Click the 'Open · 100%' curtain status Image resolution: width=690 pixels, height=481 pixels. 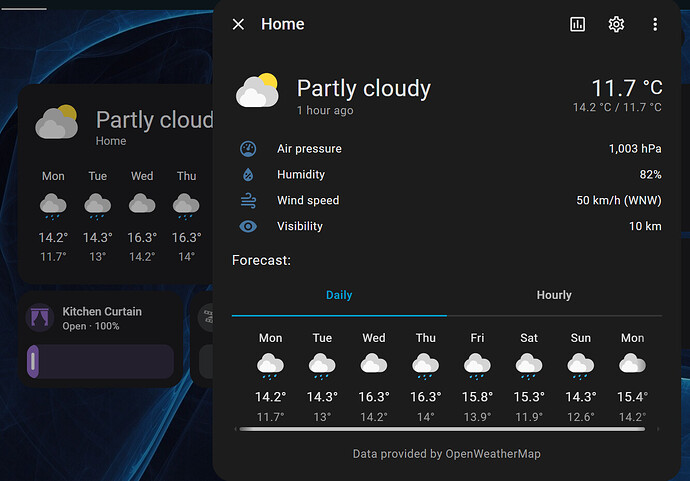91,326
